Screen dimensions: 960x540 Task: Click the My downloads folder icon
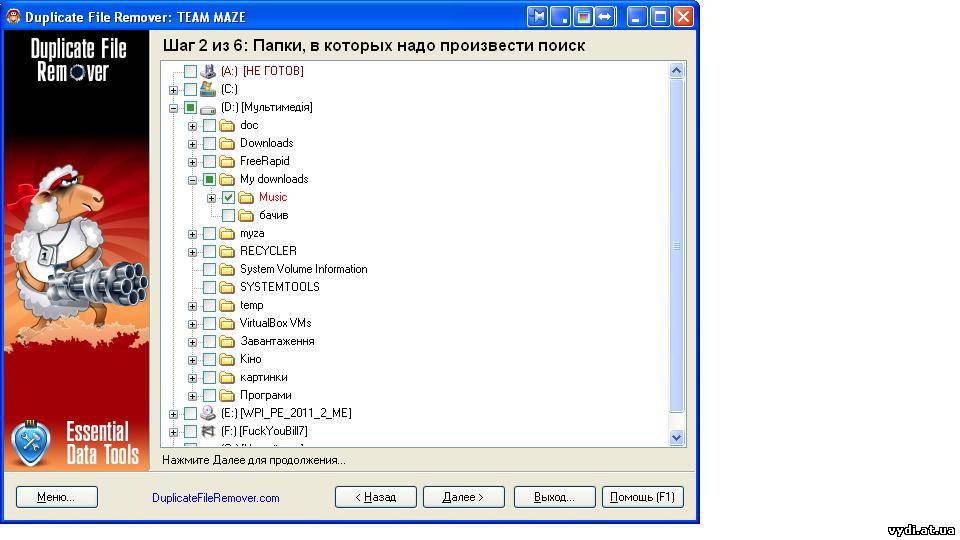(x=227, y=180)
